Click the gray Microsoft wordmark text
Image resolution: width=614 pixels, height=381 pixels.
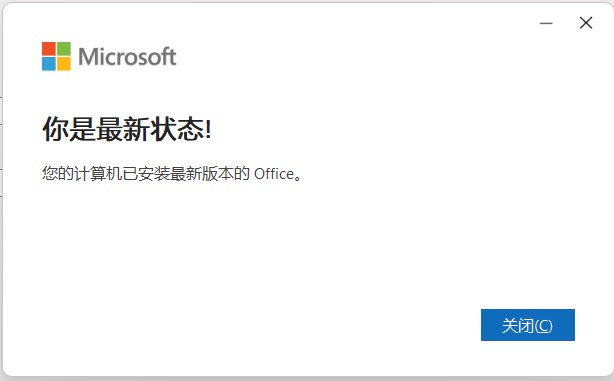[x=127, y=56]
